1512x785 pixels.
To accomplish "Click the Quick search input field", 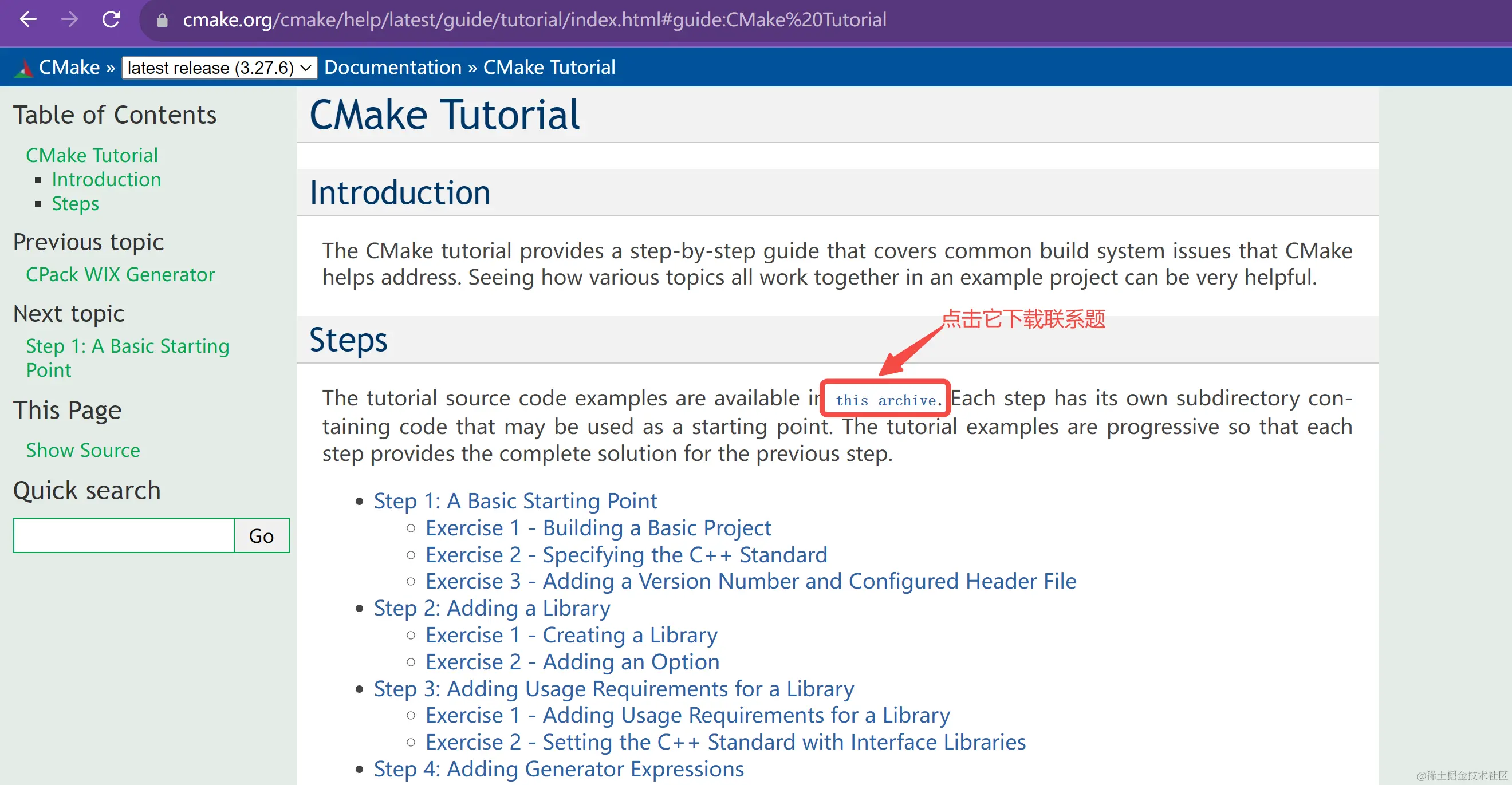I will coord(124,535).
